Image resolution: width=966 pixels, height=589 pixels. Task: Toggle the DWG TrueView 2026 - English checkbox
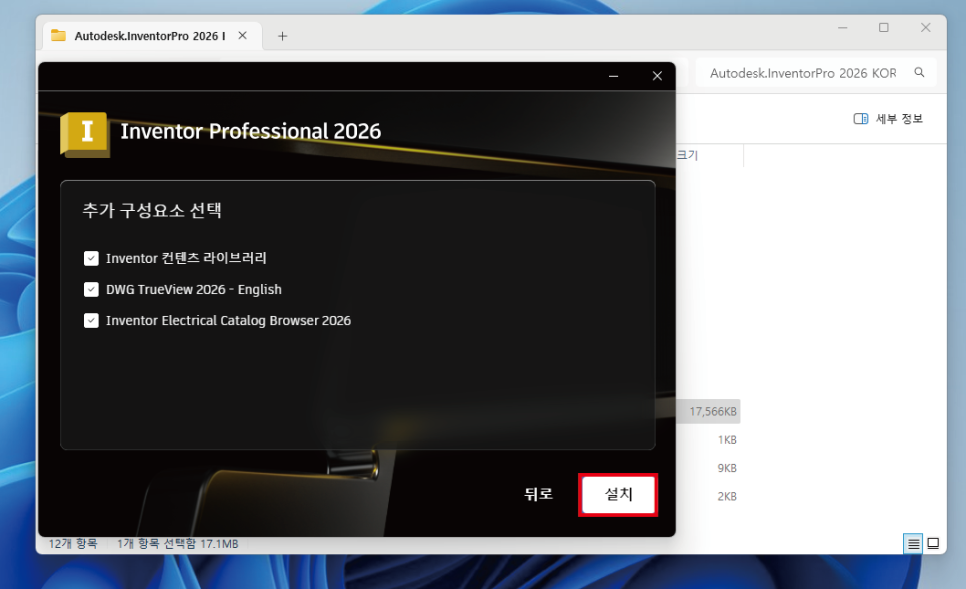click(91, 290)
